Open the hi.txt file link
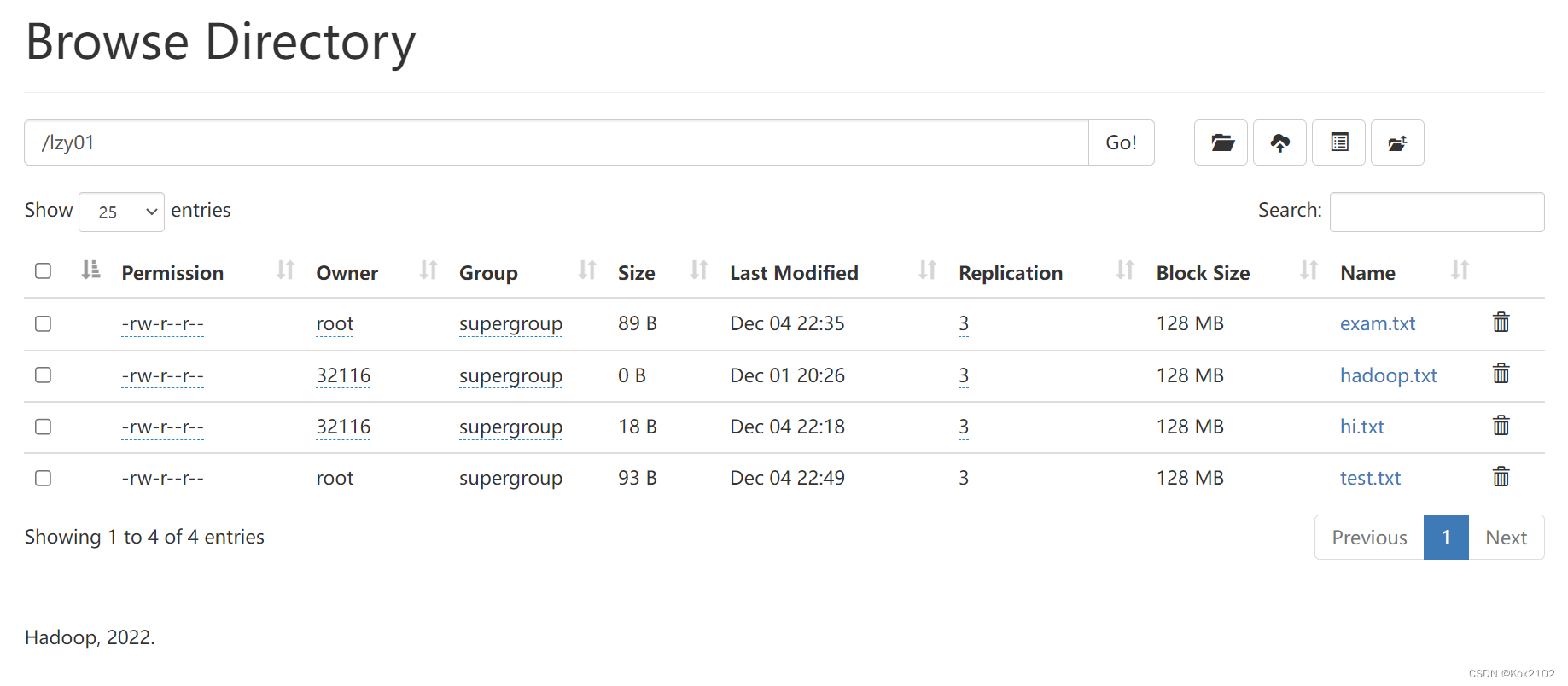 click(1361, 427)
